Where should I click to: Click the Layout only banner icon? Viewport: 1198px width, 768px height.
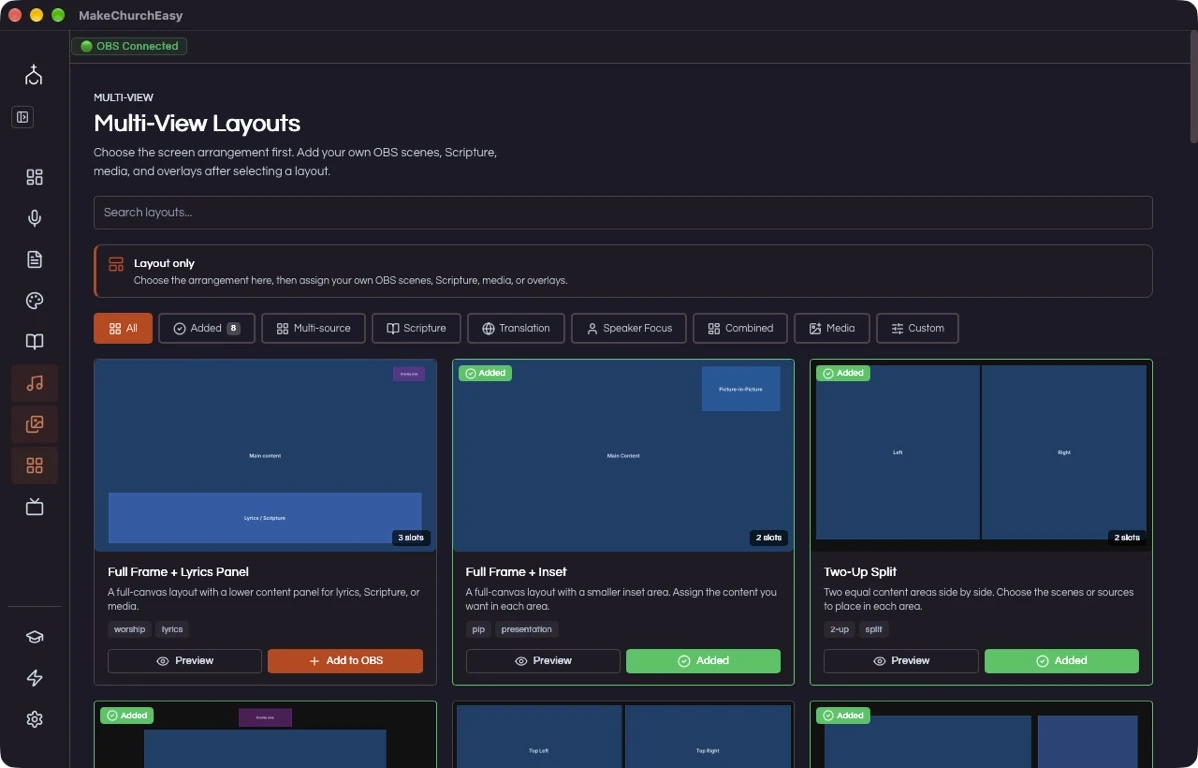116,264
